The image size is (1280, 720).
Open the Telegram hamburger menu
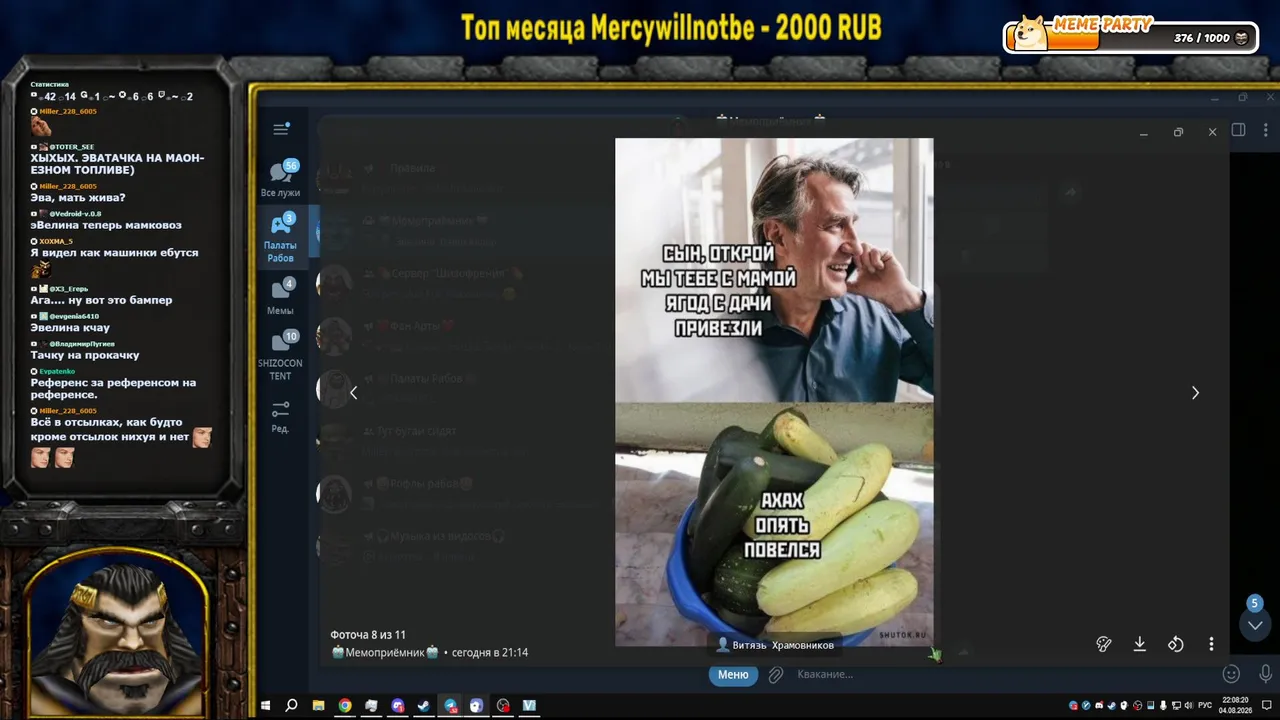[x=281, y=129]
